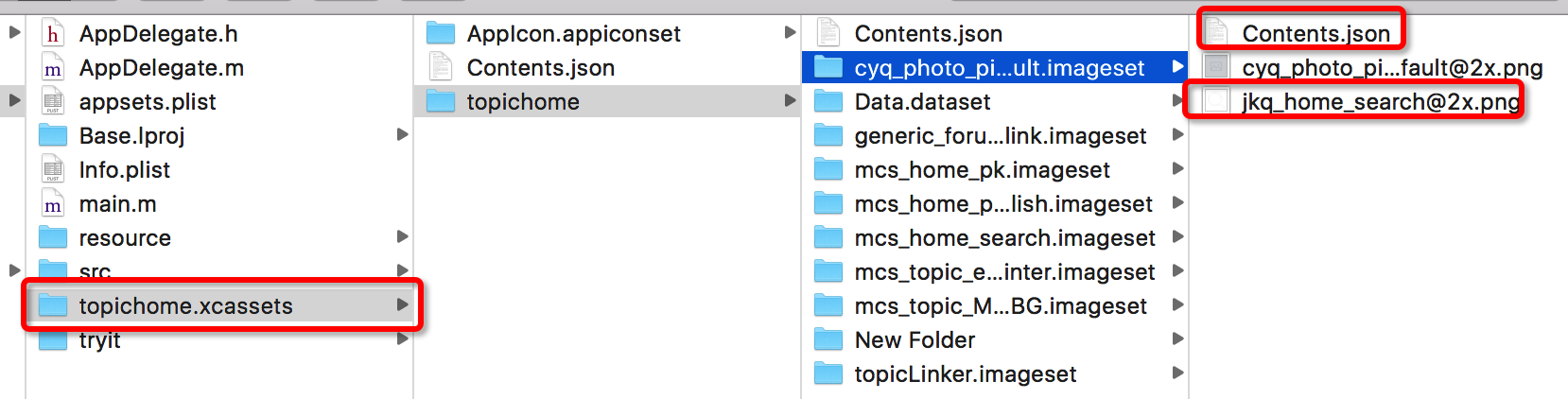Select the topichome folder in second column

click(522, 102)
